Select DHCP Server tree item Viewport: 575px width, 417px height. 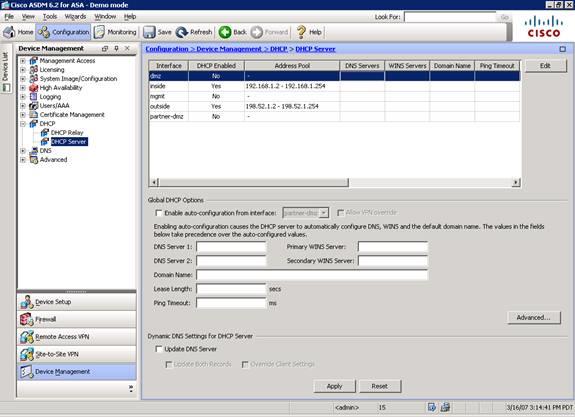pyautogui.click(x=69, y=142)
